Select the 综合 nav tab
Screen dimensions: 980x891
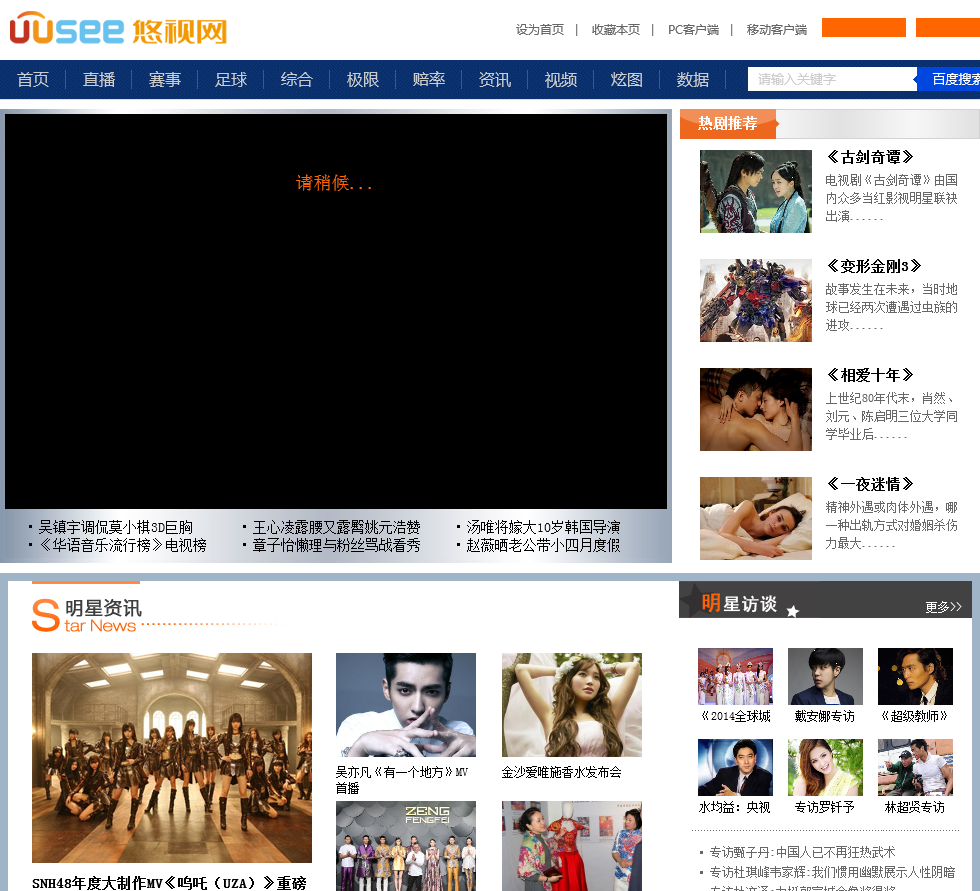296,79
